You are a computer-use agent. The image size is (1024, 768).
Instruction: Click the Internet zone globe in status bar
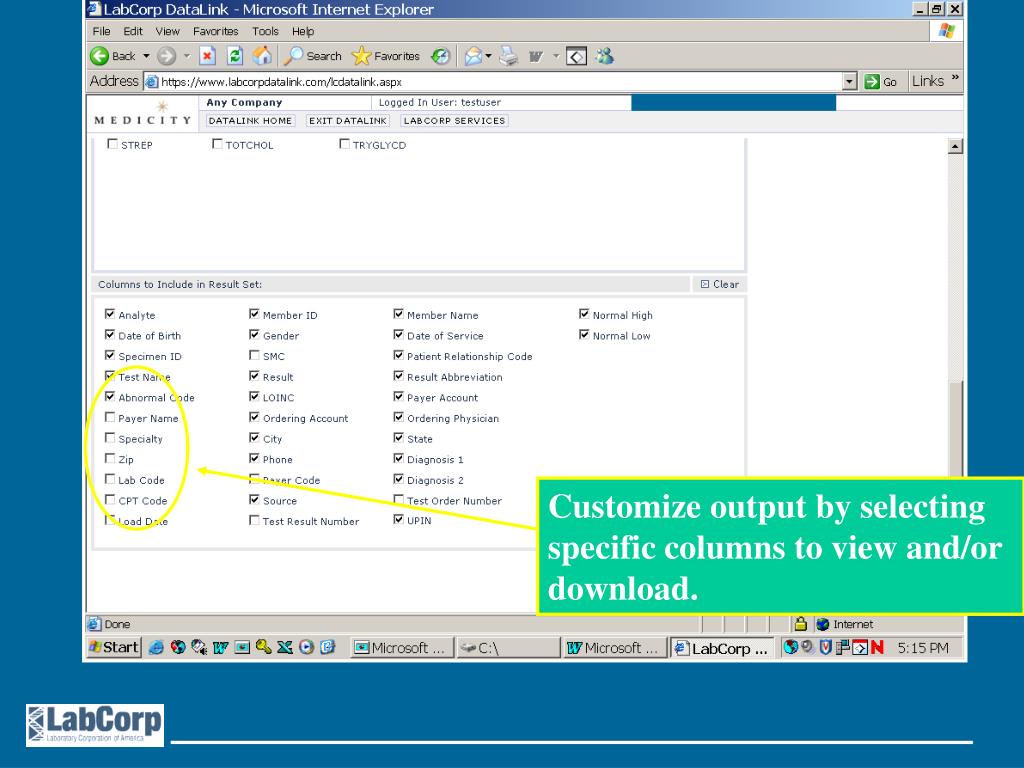(x=823, y=624)
